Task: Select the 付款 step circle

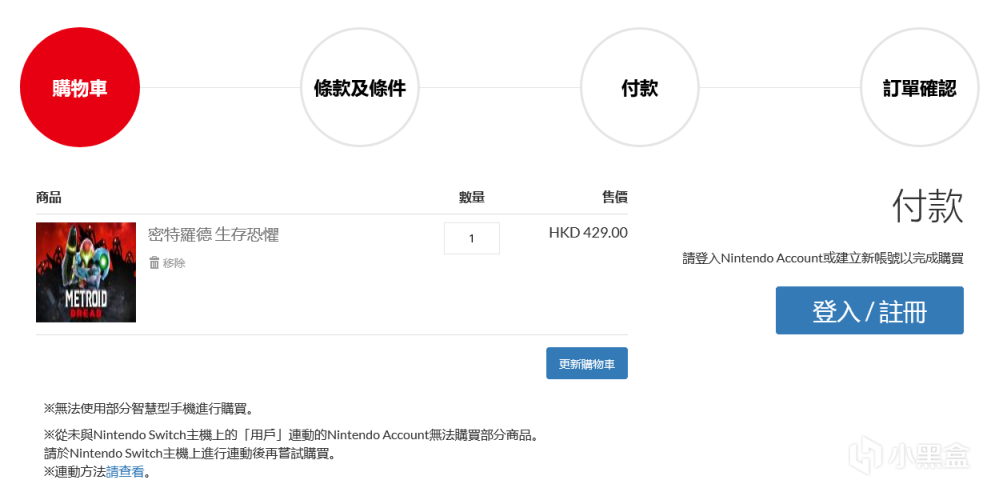Action: point(640,87)
